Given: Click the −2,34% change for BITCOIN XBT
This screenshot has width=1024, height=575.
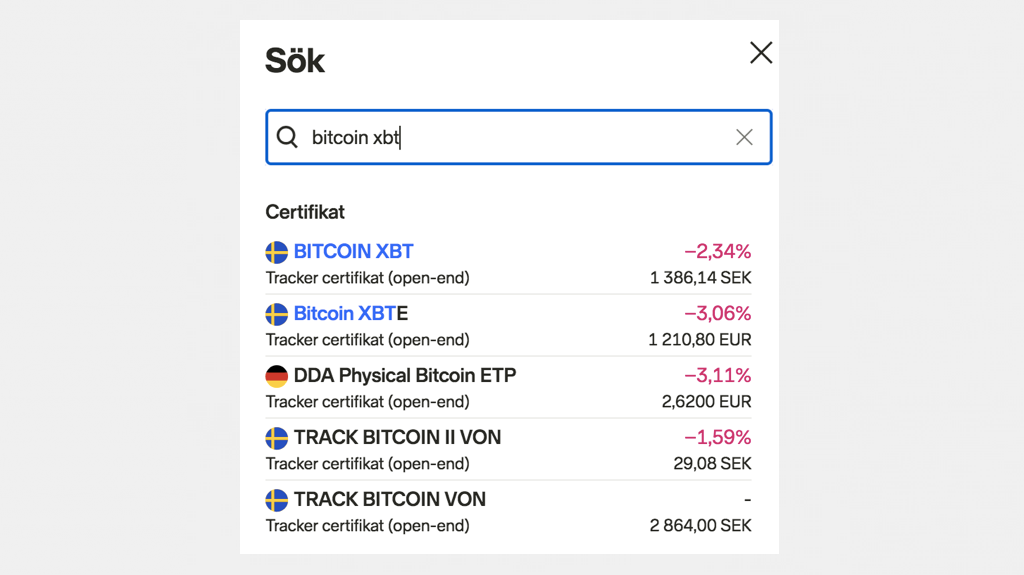Looking at the screenshot, I should pyautogui.click(x=717, y=251).
